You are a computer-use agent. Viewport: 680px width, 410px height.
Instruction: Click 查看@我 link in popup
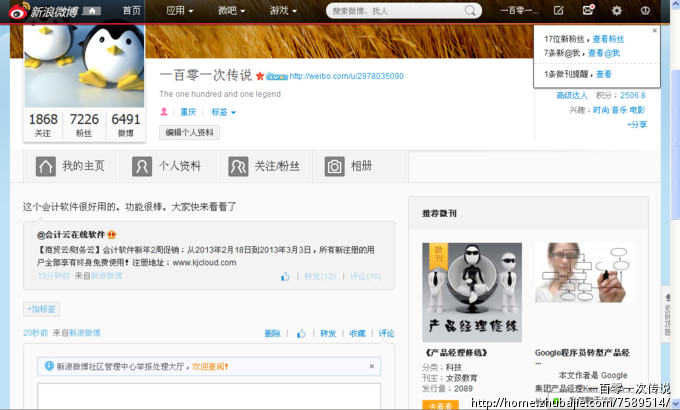[604, 53]
